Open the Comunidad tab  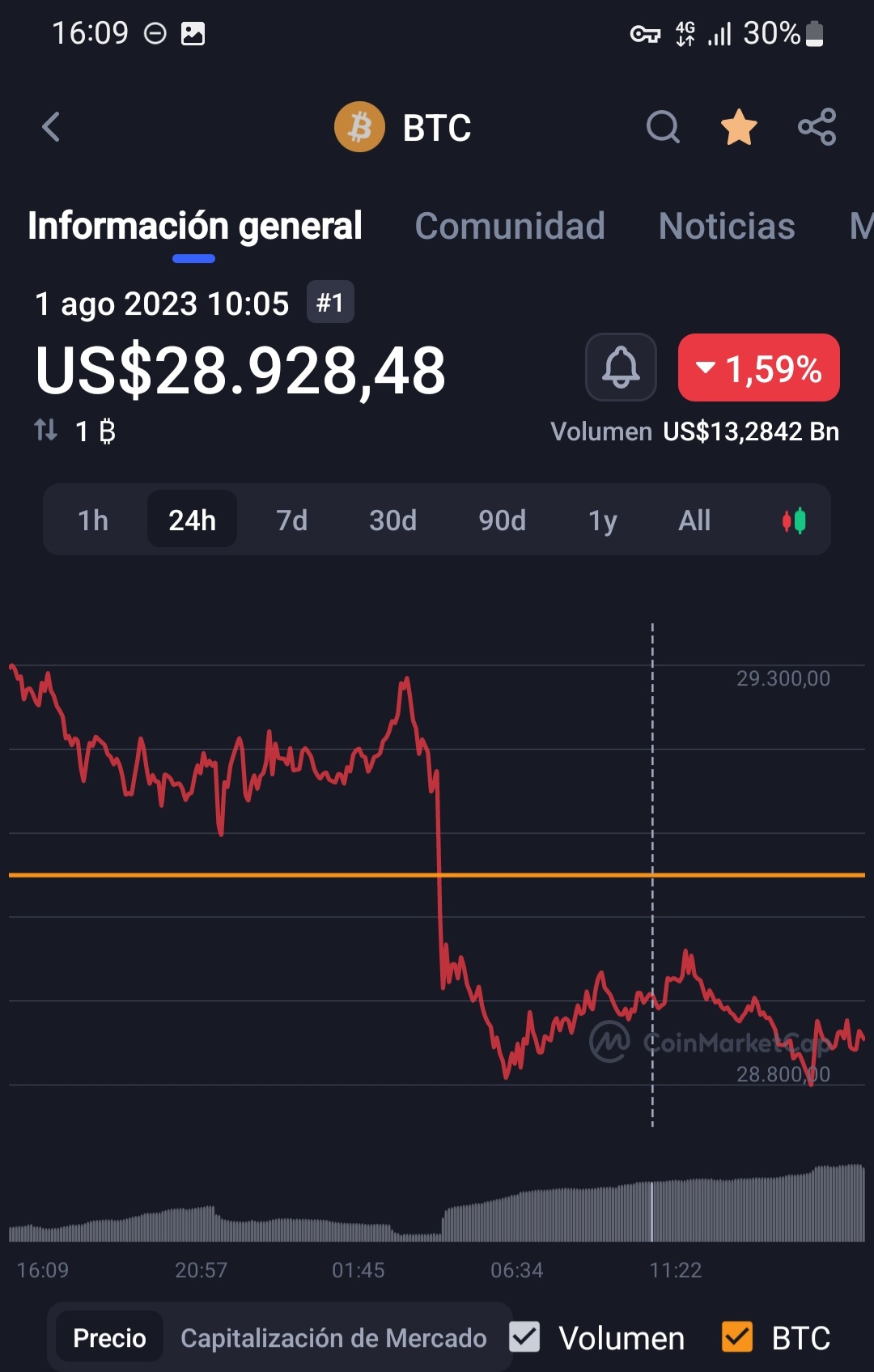(510, 226)
